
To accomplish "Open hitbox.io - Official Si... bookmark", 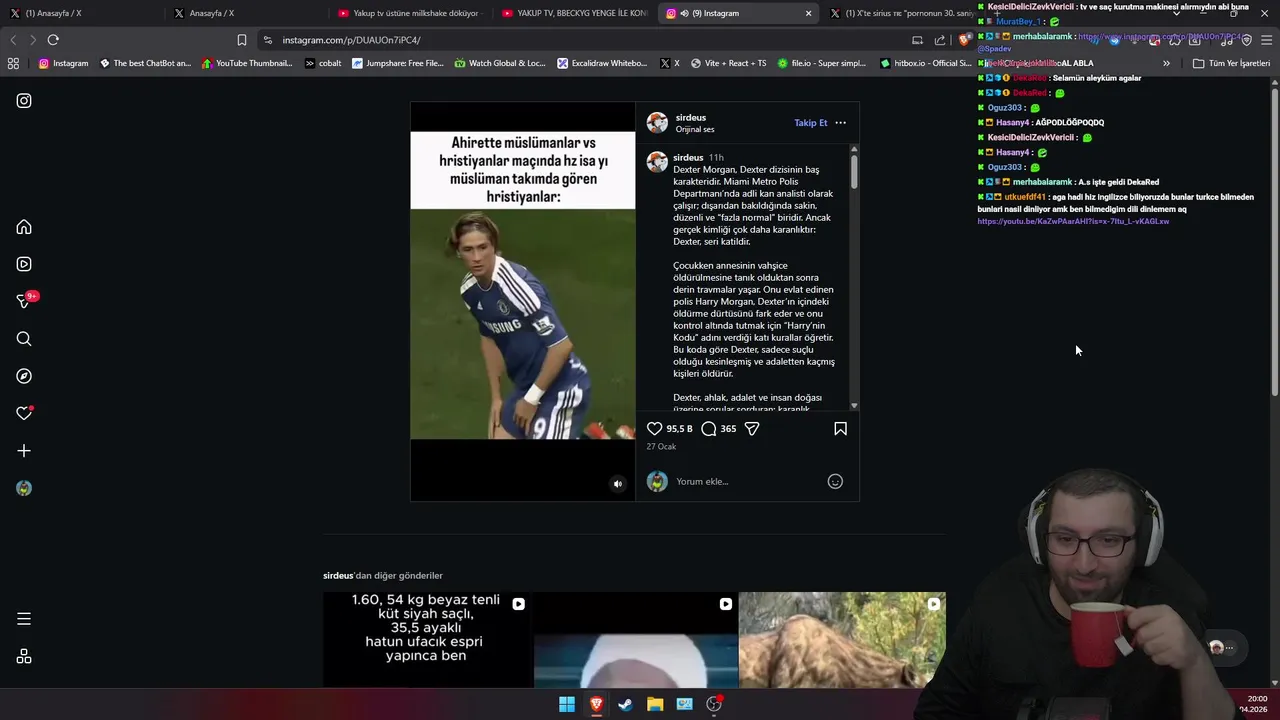I will coord(926,63).
